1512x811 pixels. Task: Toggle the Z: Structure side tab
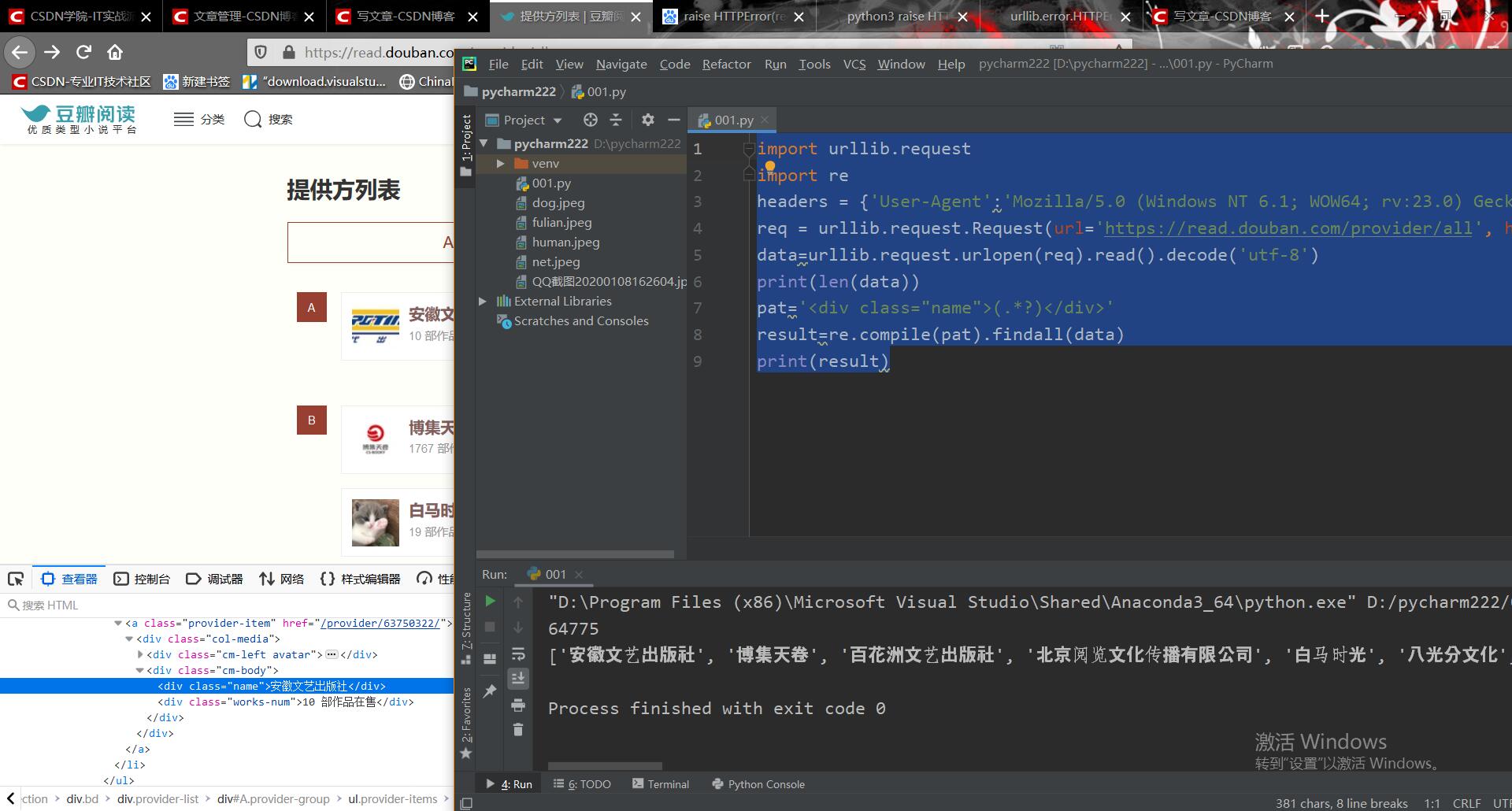tap(466, 628)
